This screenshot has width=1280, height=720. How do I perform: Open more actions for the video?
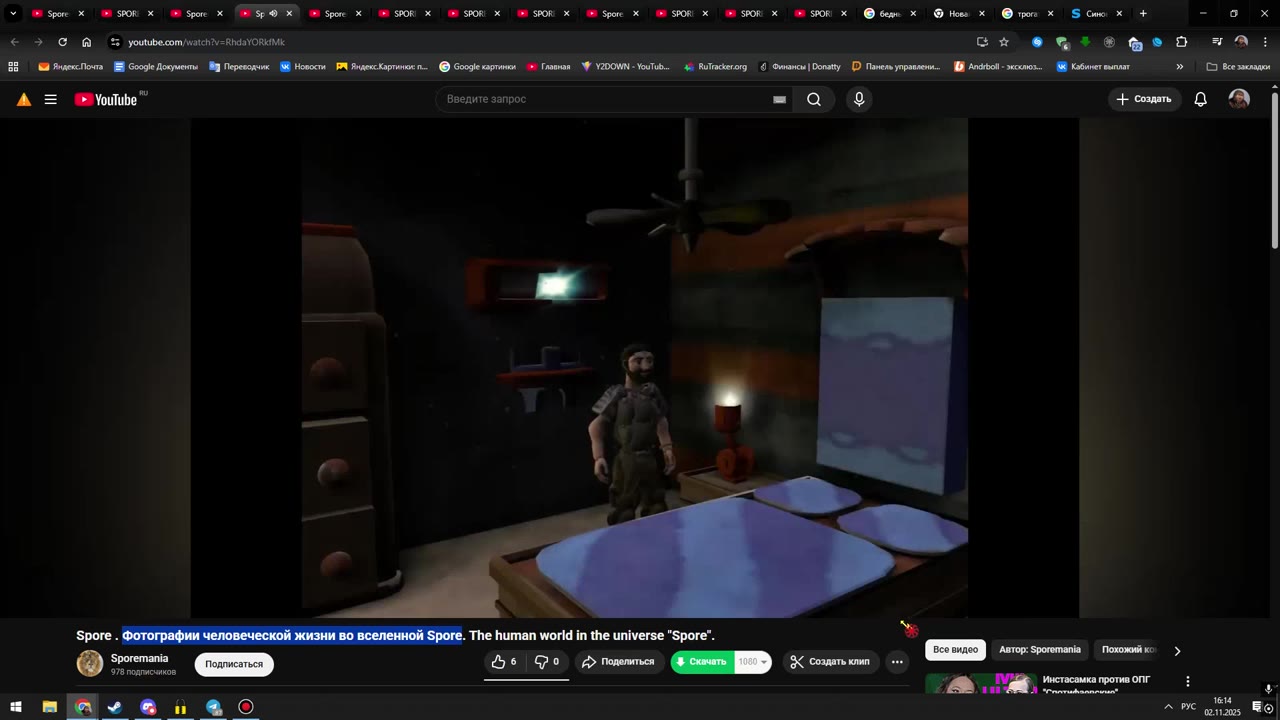pos(897,662)
